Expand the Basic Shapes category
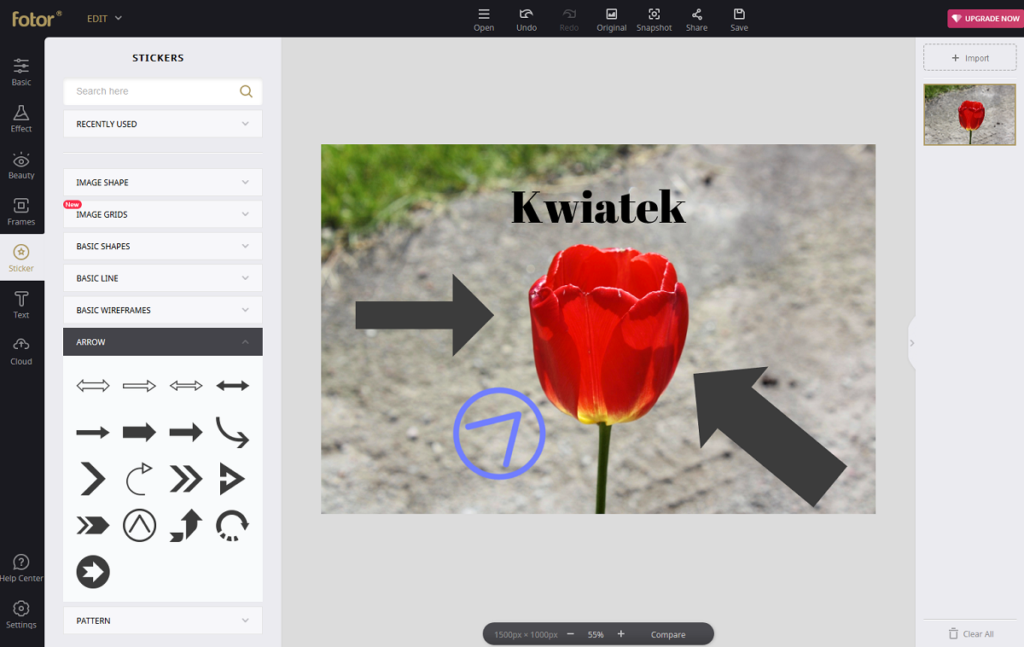 click(x=163, y=246)
